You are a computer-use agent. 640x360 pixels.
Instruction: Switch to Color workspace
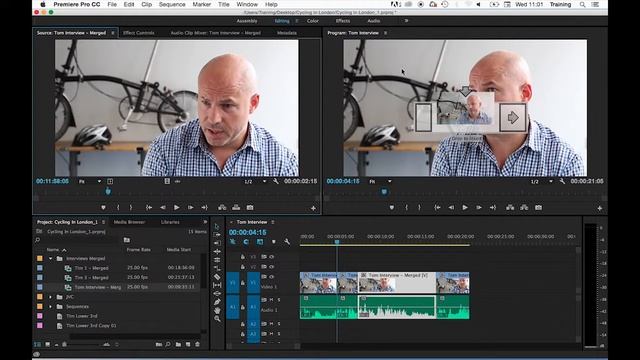coord(313,21)
